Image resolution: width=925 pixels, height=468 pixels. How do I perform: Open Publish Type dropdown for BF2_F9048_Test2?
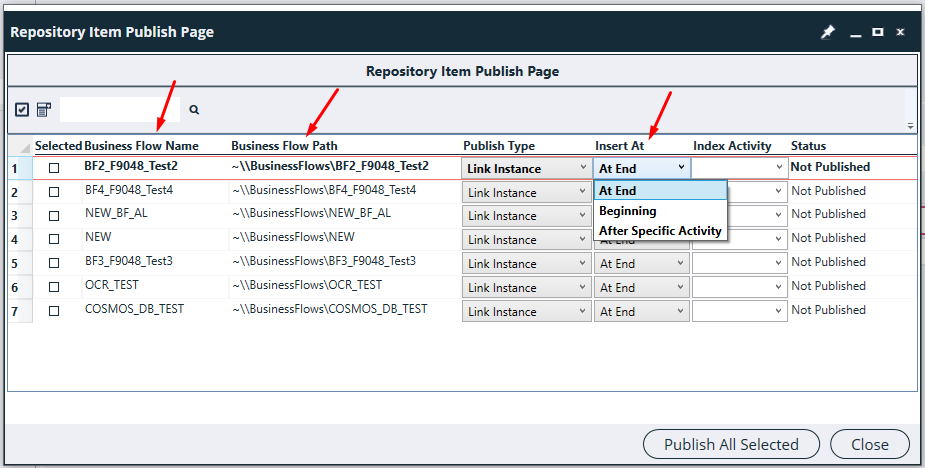(x=526, y=169)
